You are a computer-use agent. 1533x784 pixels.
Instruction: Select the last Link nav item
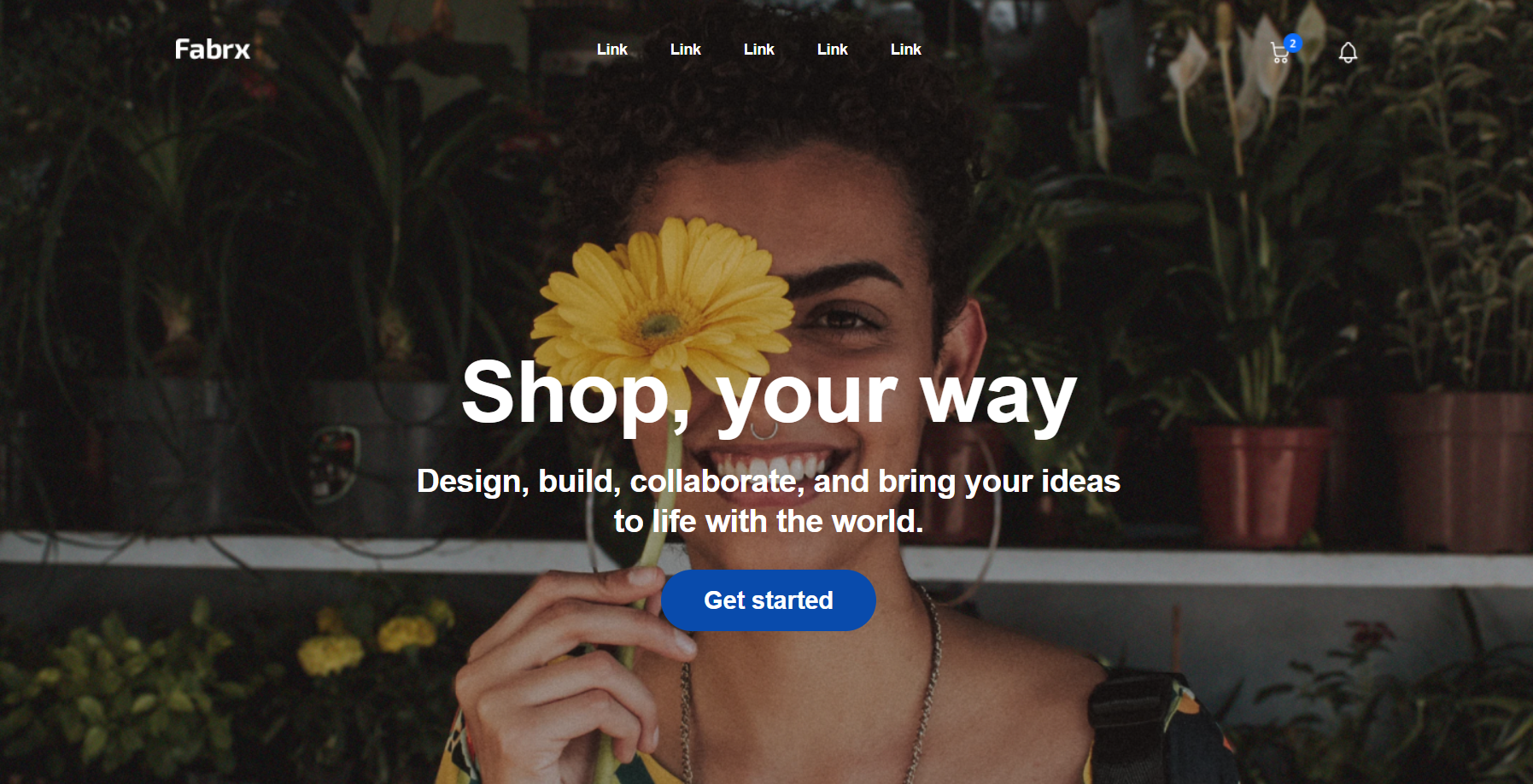point(905,50)
